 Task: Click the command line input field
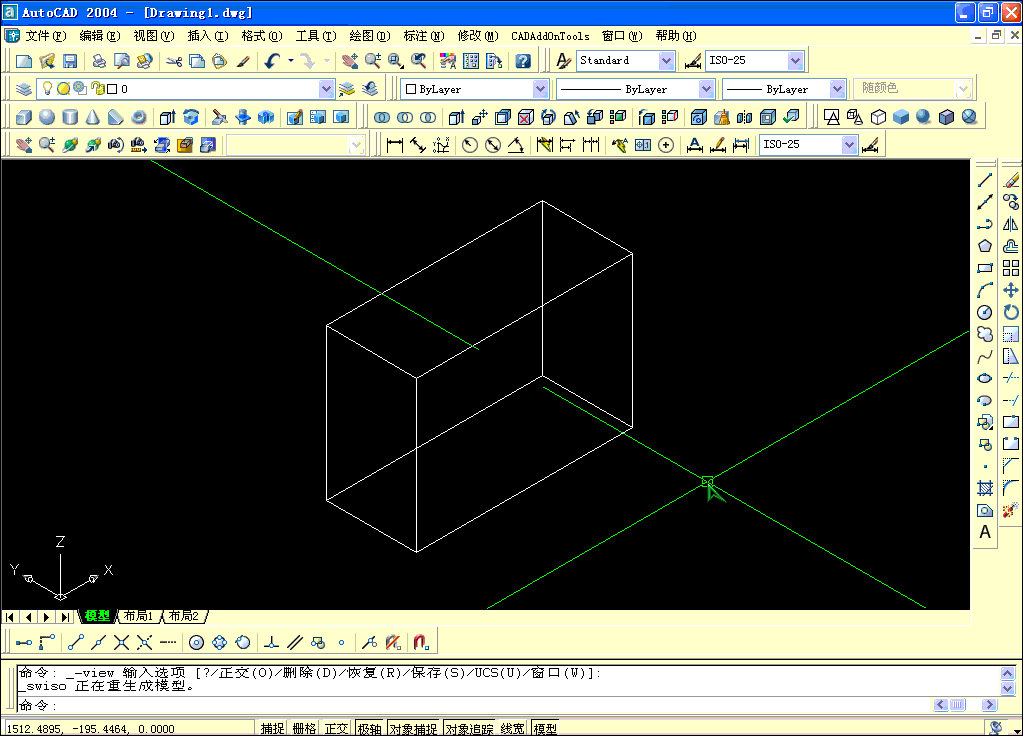(x=475, y=705)
